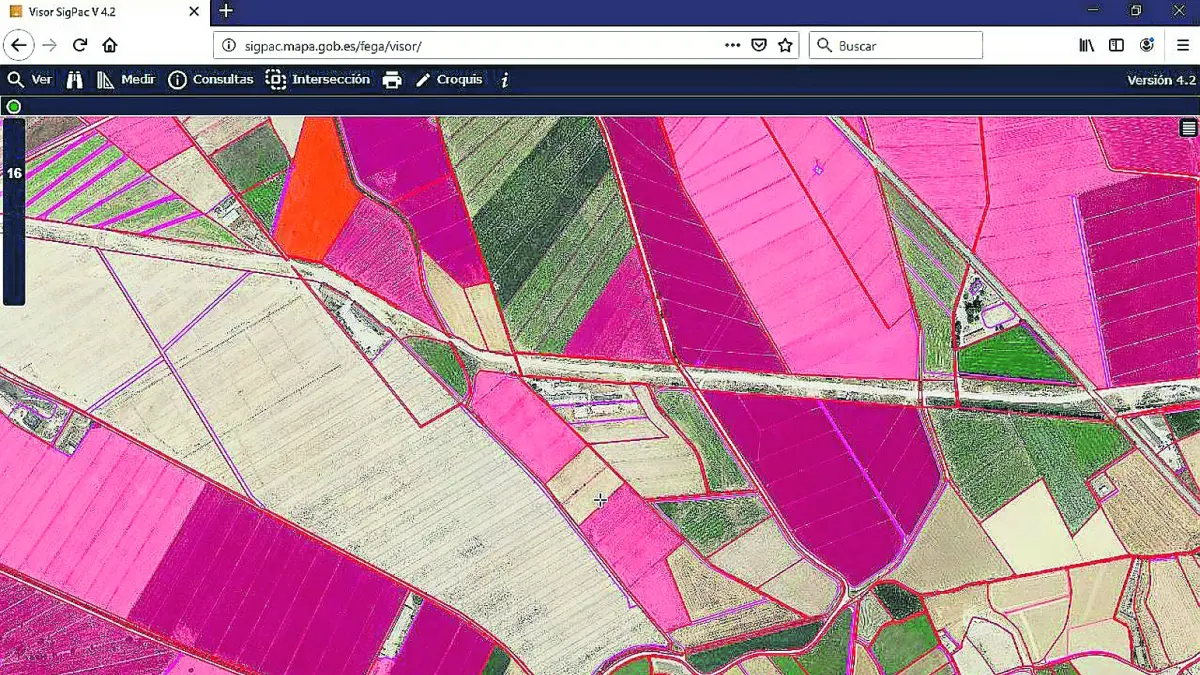Viewport: 1200px width, 675px height.
Task: Click the binoculars search icon
Action: [75, 80]
